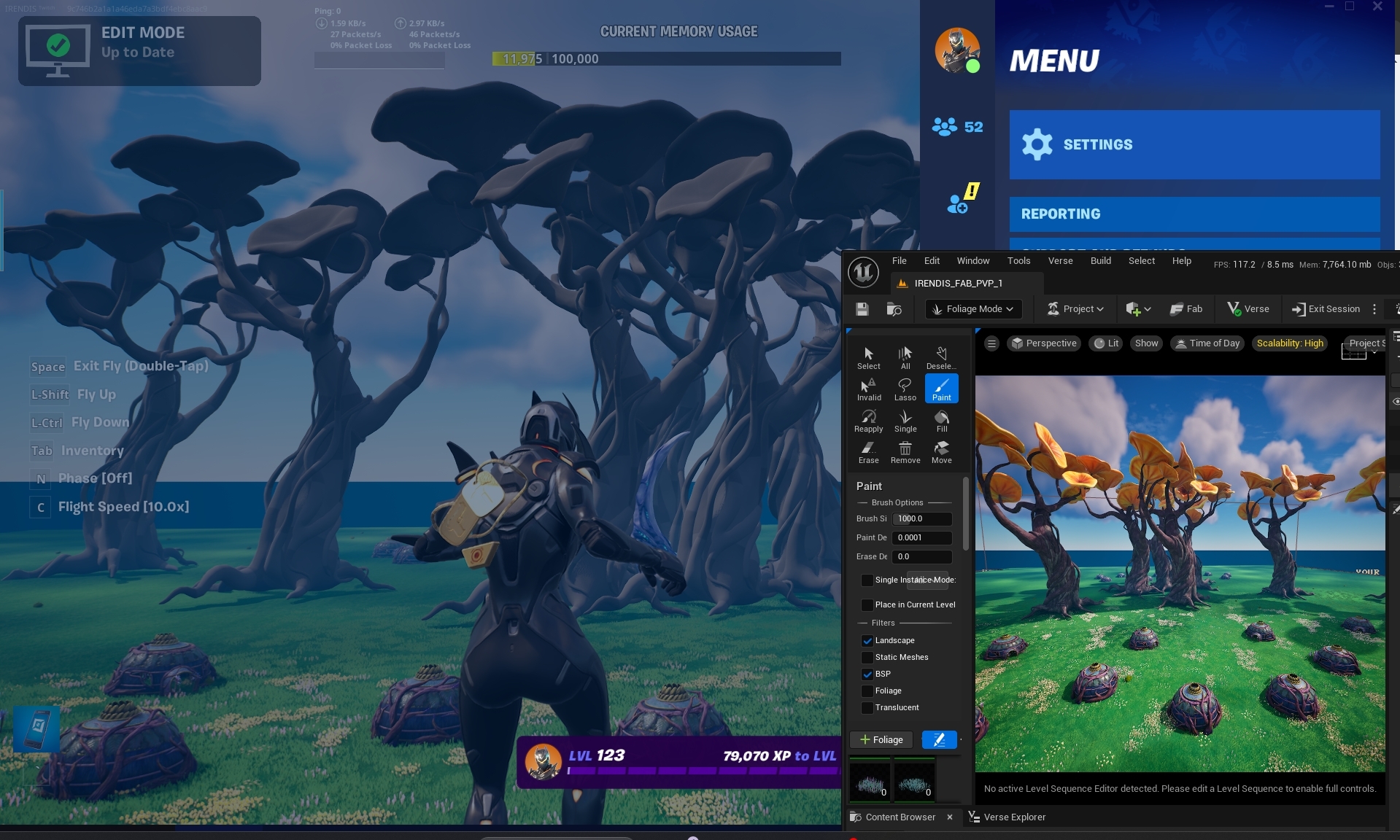This screenshot has width=1400, height=840.
Task: Click the Verse button in the toolbar
Action: [x=1248, y=309]
